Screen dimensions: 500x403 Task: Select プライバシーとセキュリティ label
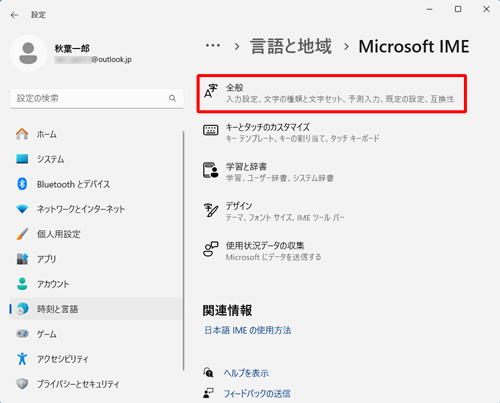[x=78, y=384]
